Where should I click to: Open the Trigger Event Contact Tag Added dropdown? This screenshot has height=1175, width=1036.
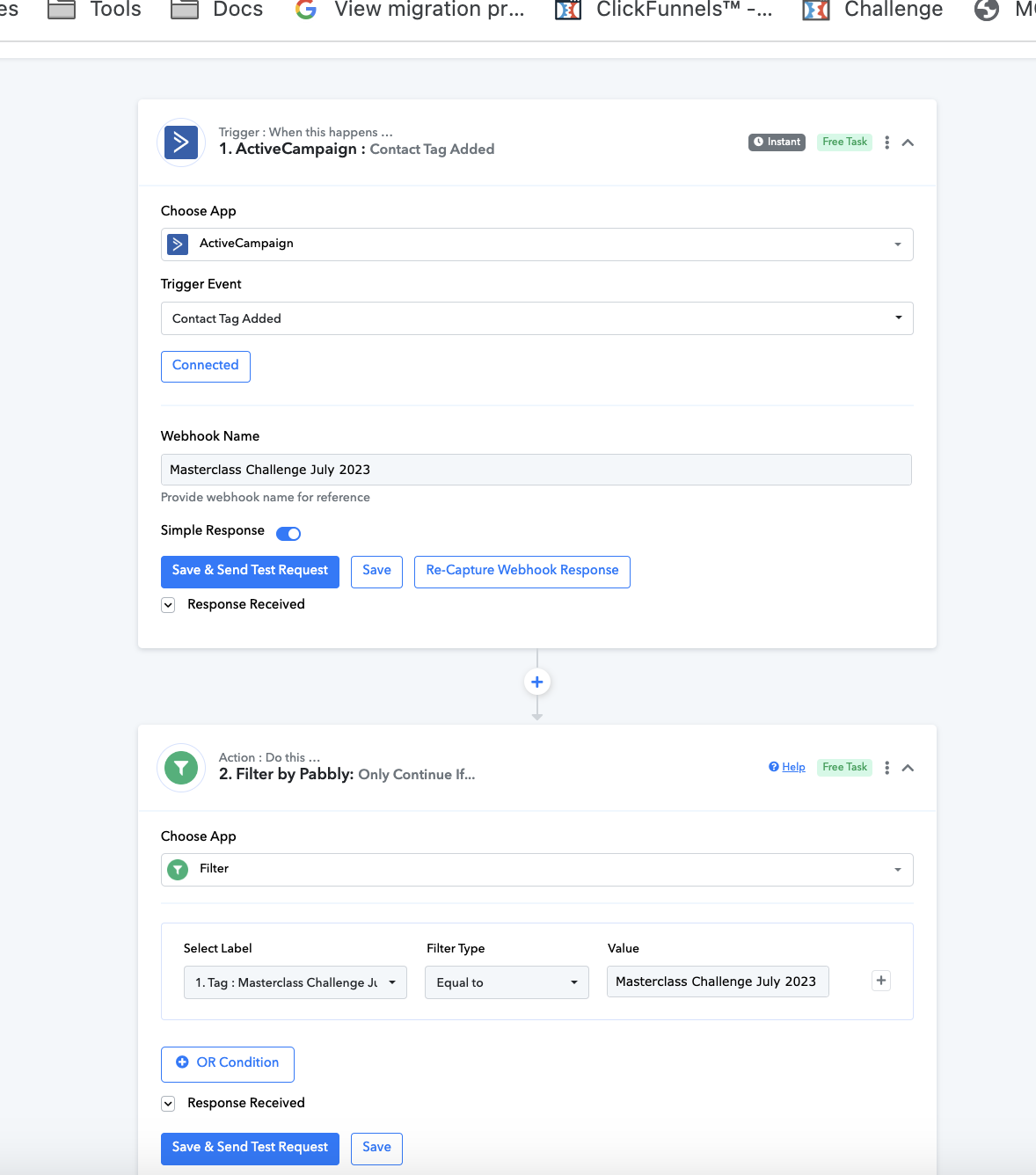coord(537,318)
